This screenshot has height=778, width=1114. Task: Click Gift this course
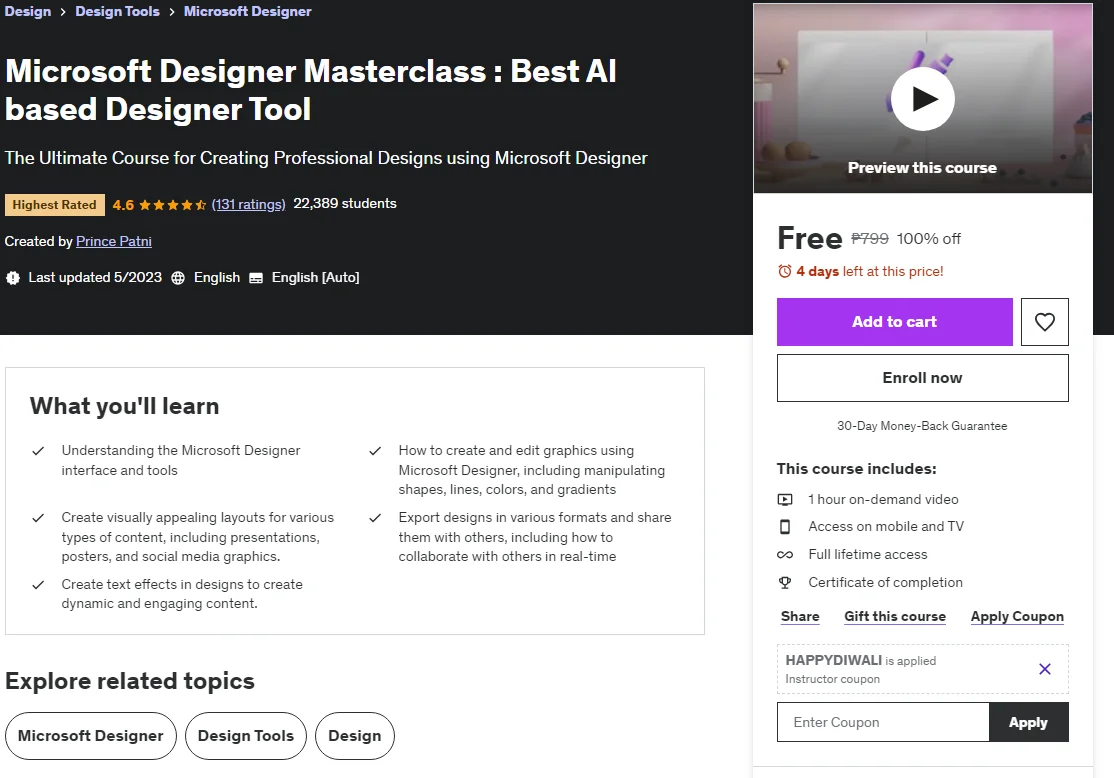click(894, 617)
